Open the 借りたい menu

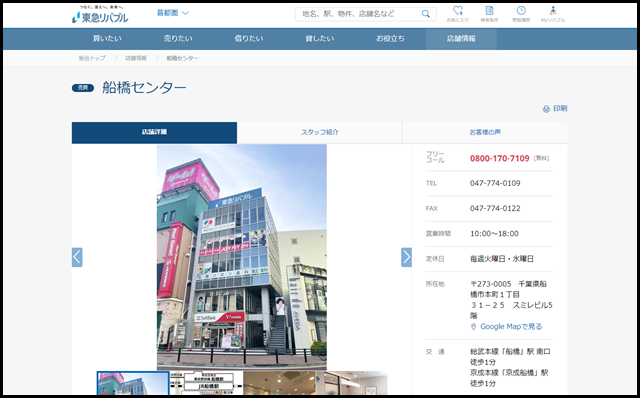click(249, 39)
